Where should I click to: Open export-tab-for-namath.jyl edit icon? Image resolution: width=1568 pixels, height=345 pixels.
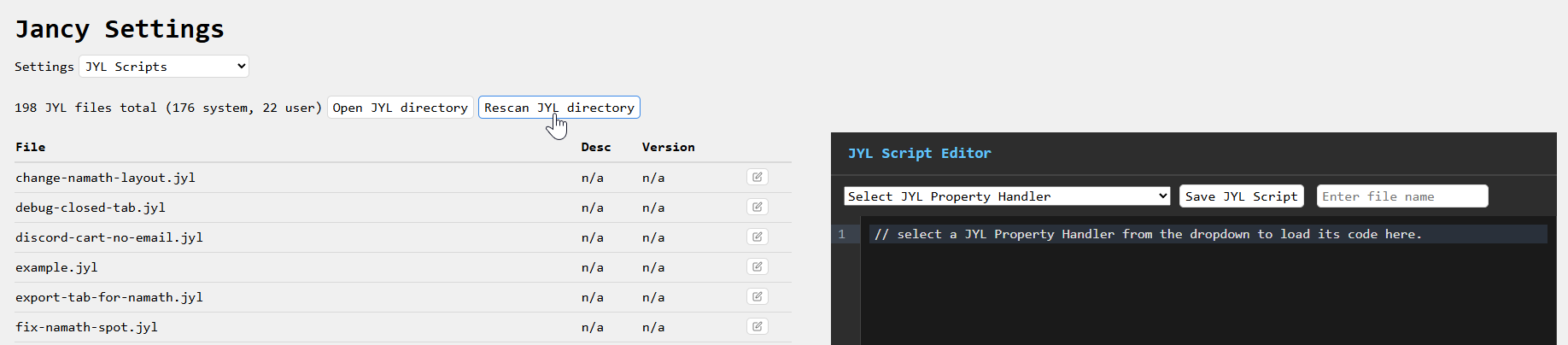[758, 296]
